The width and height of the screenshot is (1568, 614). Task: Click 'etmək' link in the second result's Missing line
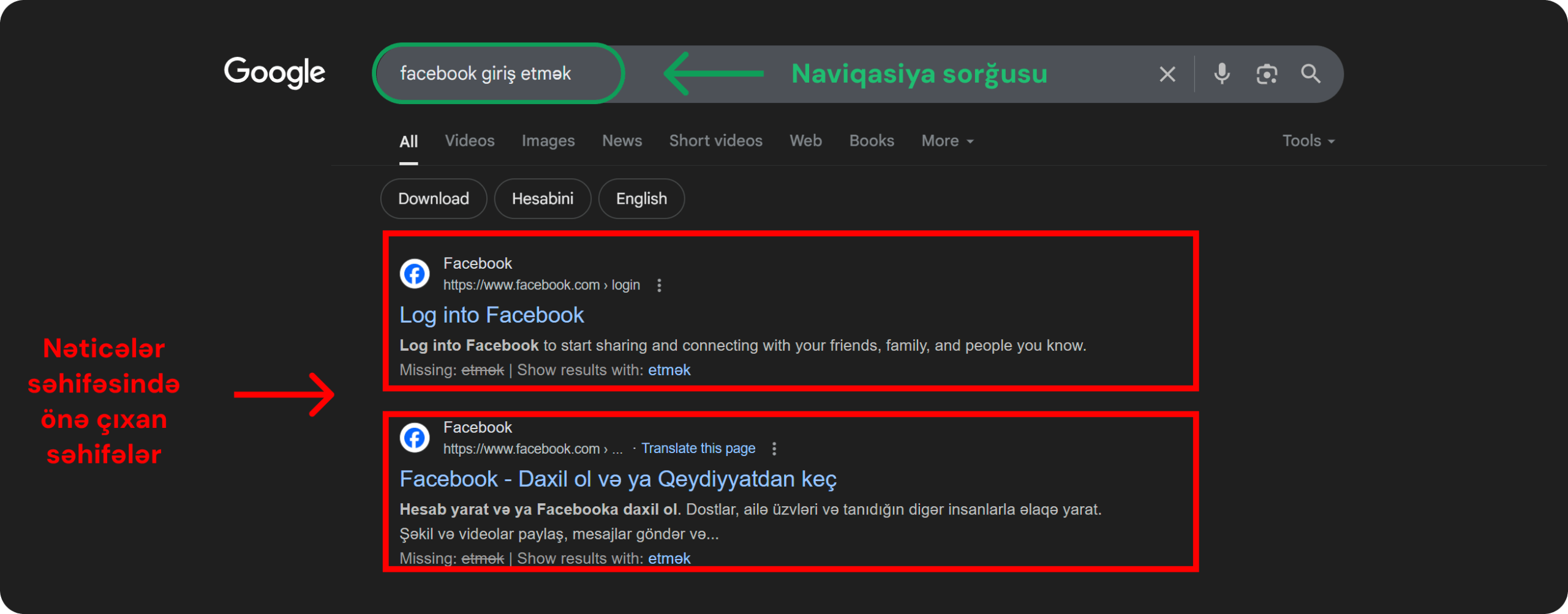point(669,558)
